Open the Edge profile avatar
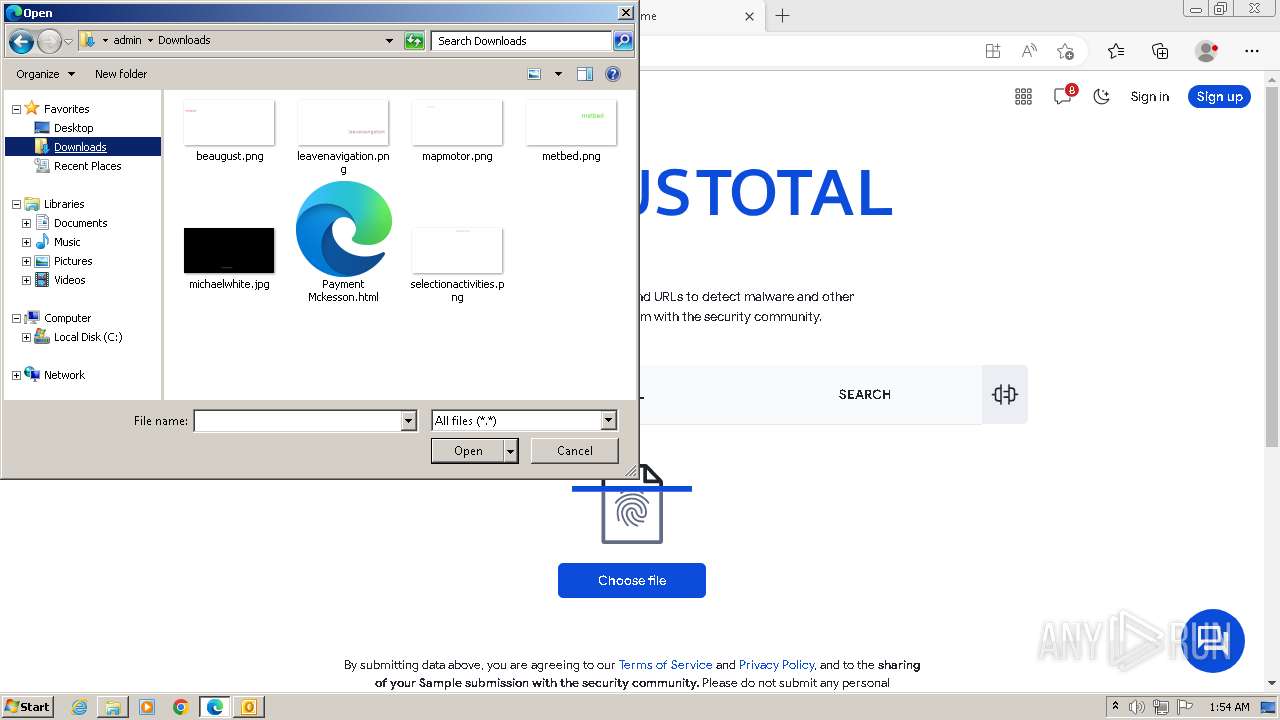Screen dimensions: 1280x720 (x=1206, y=51)
